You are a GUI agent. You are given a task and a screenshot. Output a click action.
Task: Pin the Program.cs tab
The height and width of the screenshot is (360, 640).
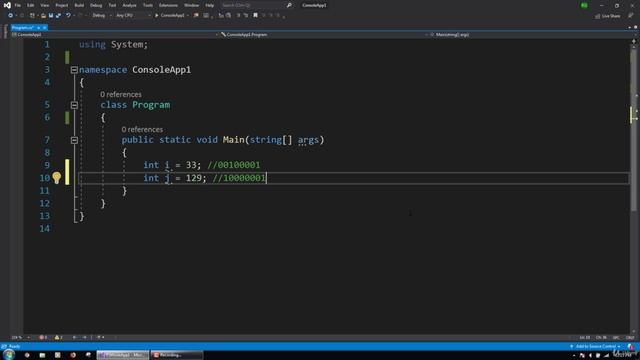[38, 28]
